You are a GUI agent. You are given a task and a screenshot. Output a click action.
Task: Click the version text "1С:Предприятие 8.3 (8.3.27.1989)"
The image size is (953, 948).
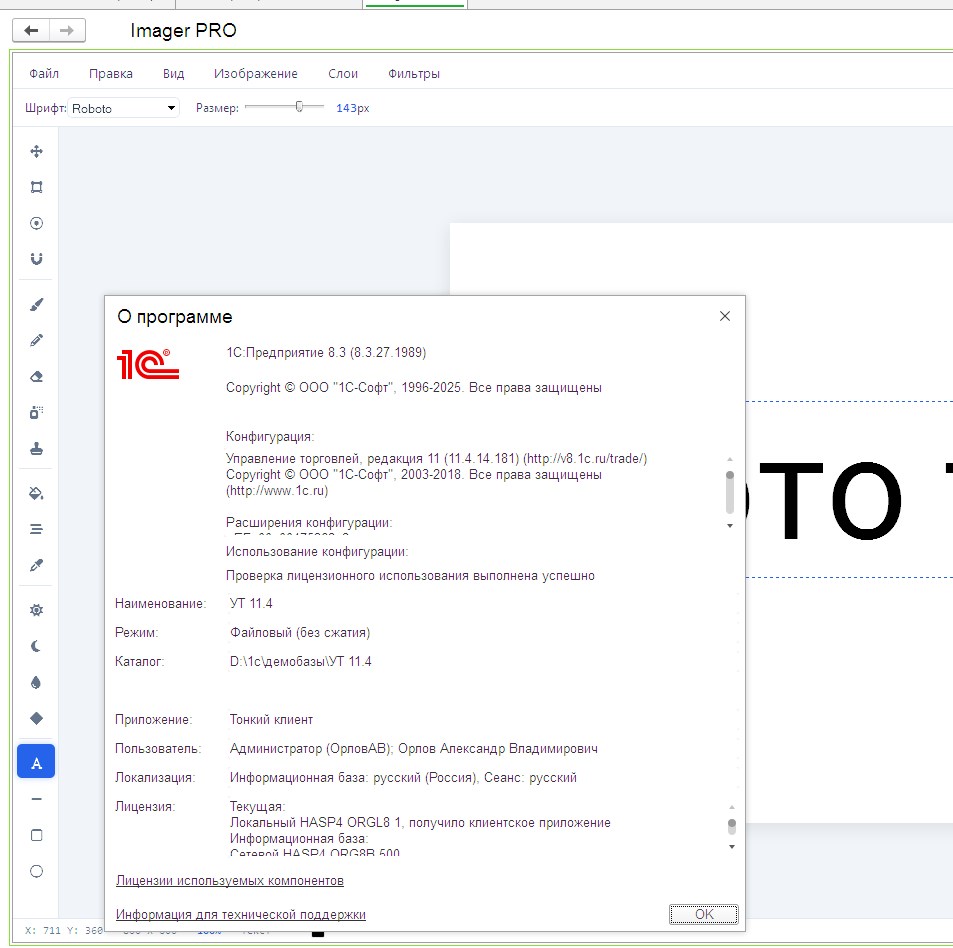[326, 352]
